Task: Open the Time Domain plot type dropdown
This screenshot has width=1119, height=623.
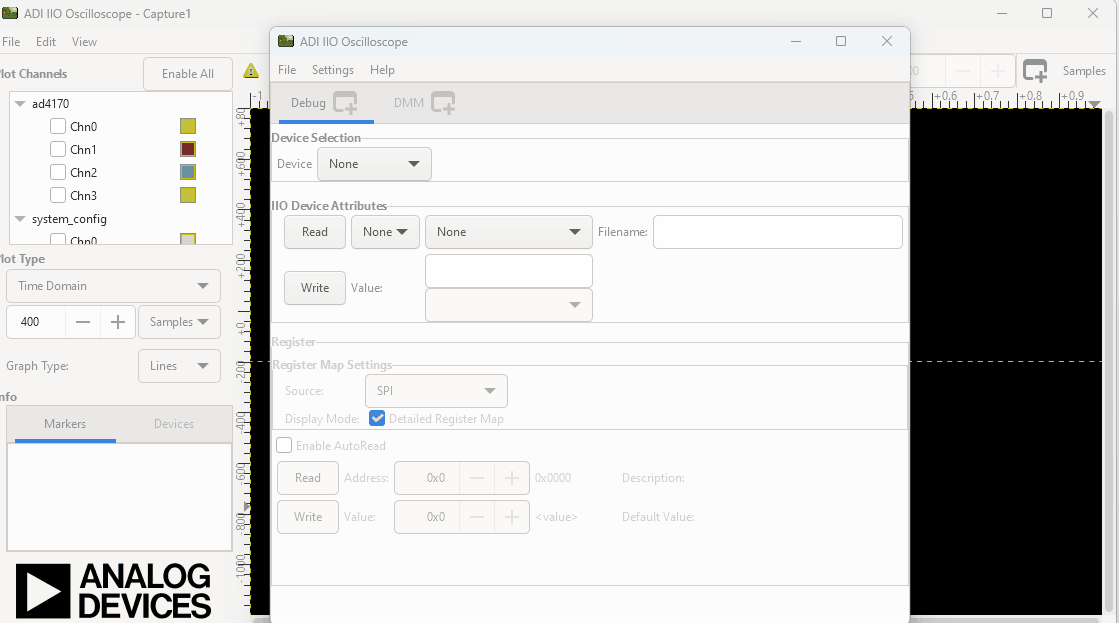Action: click(x=113, y=286)
